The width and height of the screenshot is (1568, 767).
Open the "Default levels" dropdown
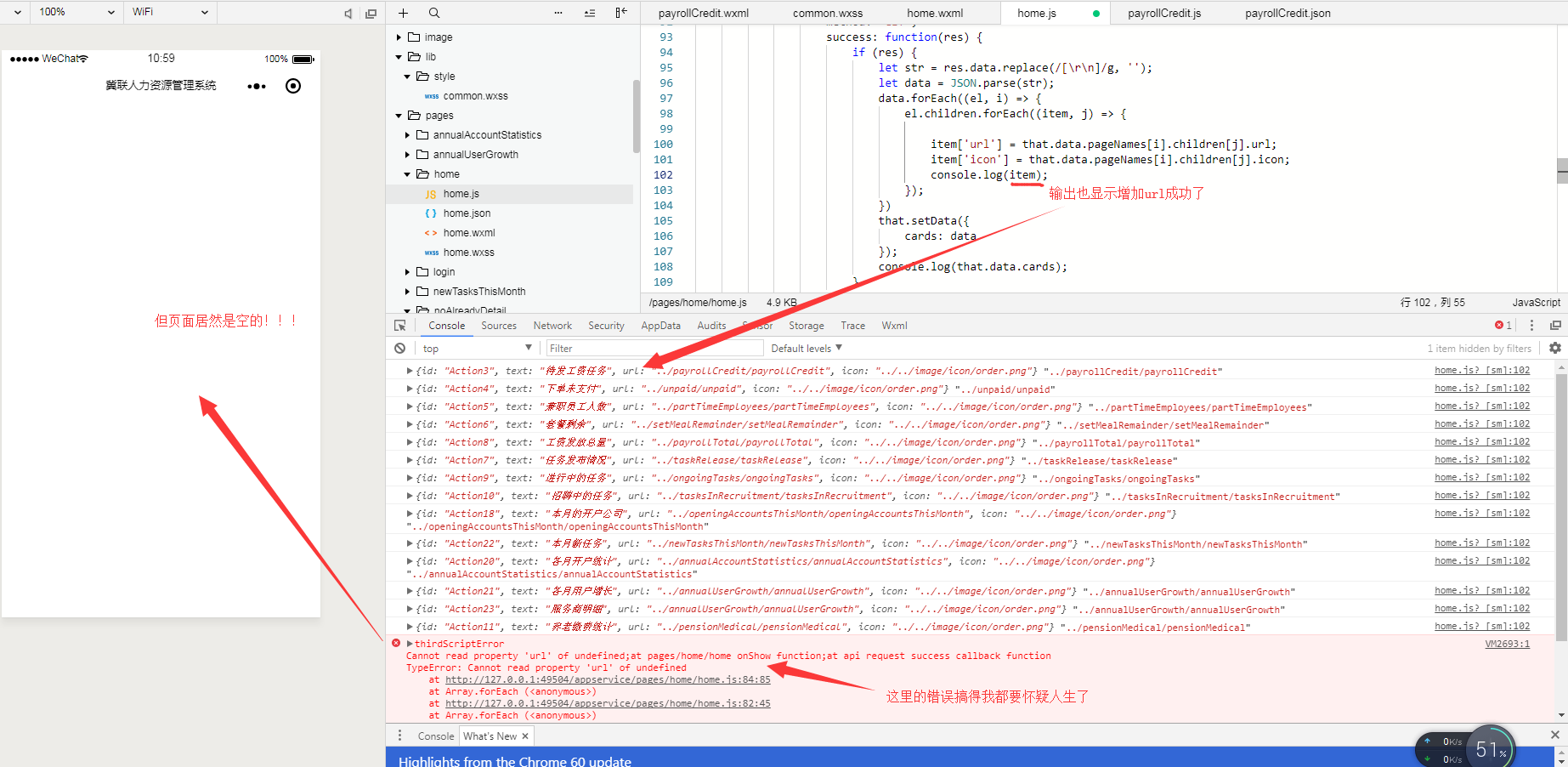(x=804, y=348)
